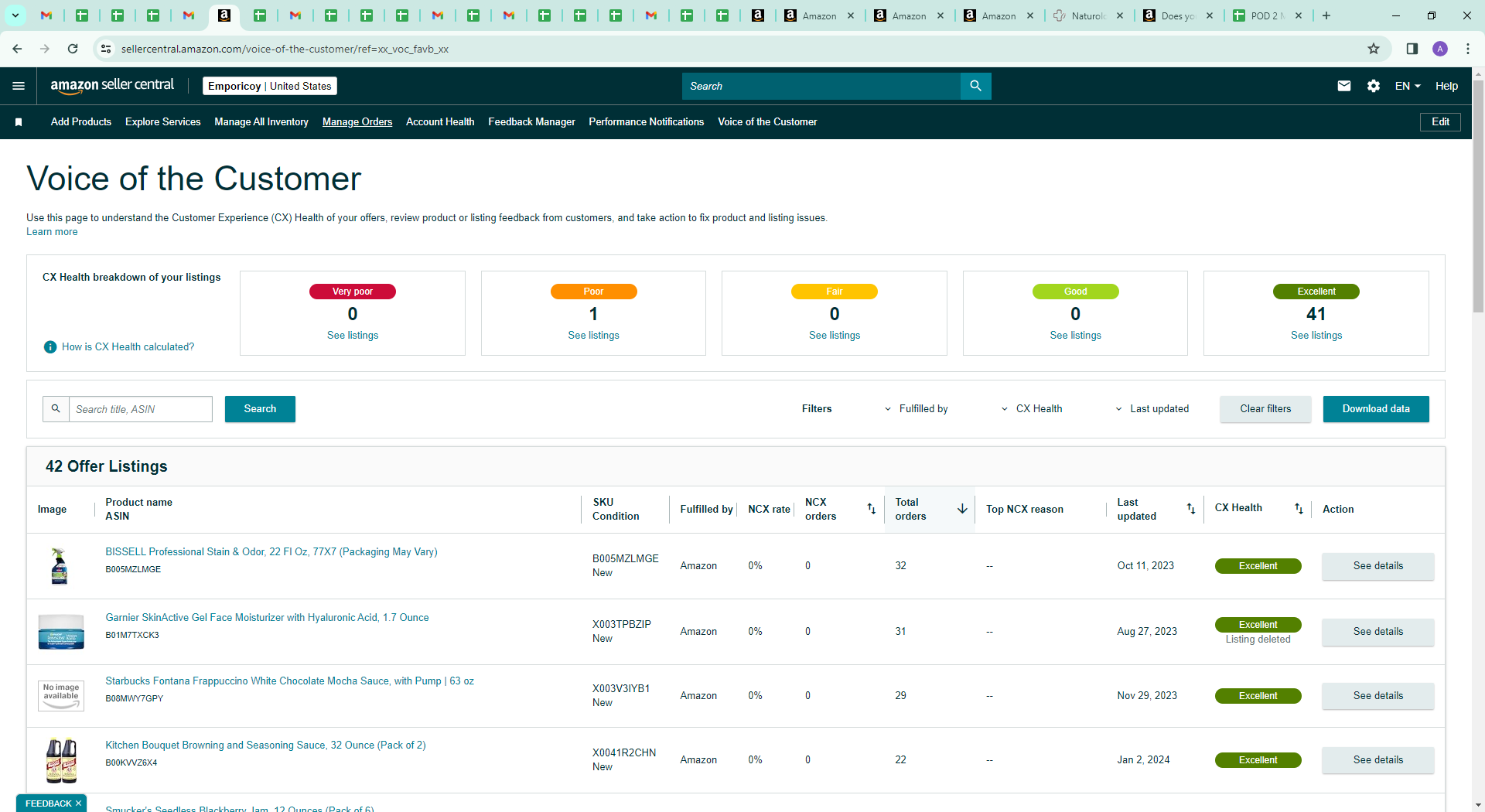Open the tab search dropdown arrow

click(x=15, y=15)
